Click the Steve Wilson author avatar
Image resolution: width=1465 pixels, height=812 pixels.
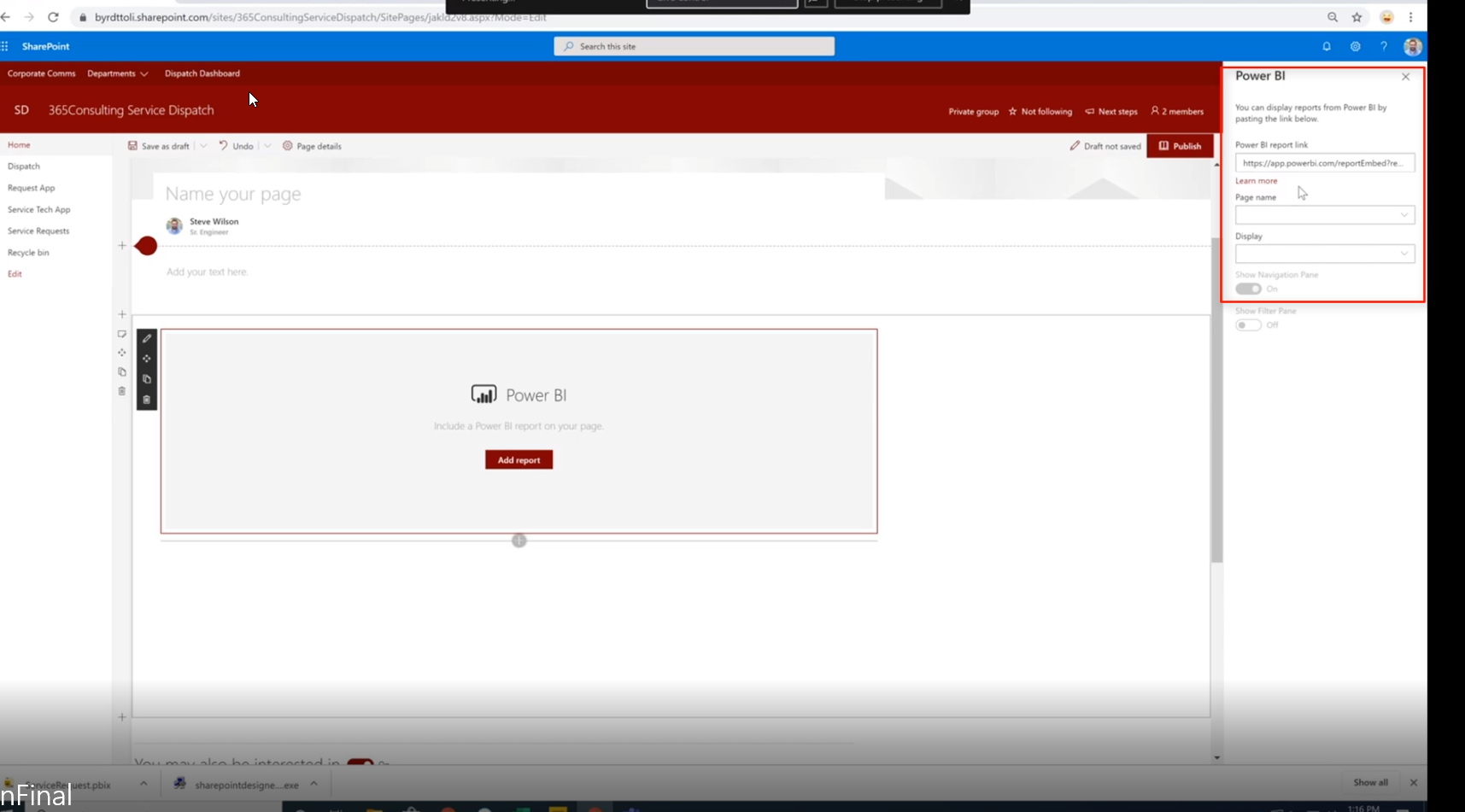174,225
